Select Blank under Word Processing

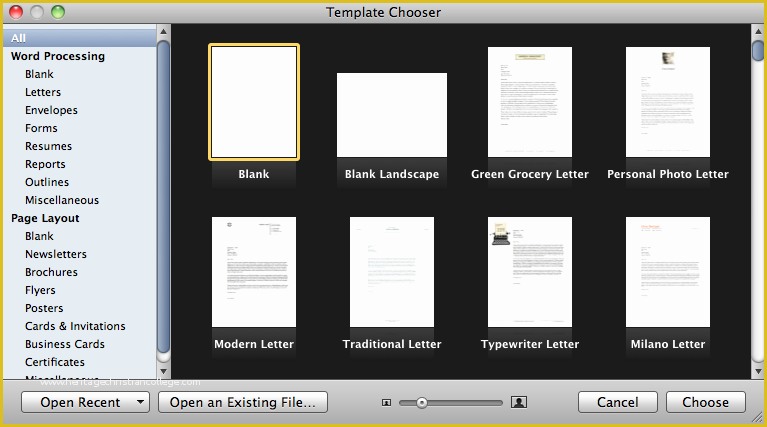[x=39, y=74]
